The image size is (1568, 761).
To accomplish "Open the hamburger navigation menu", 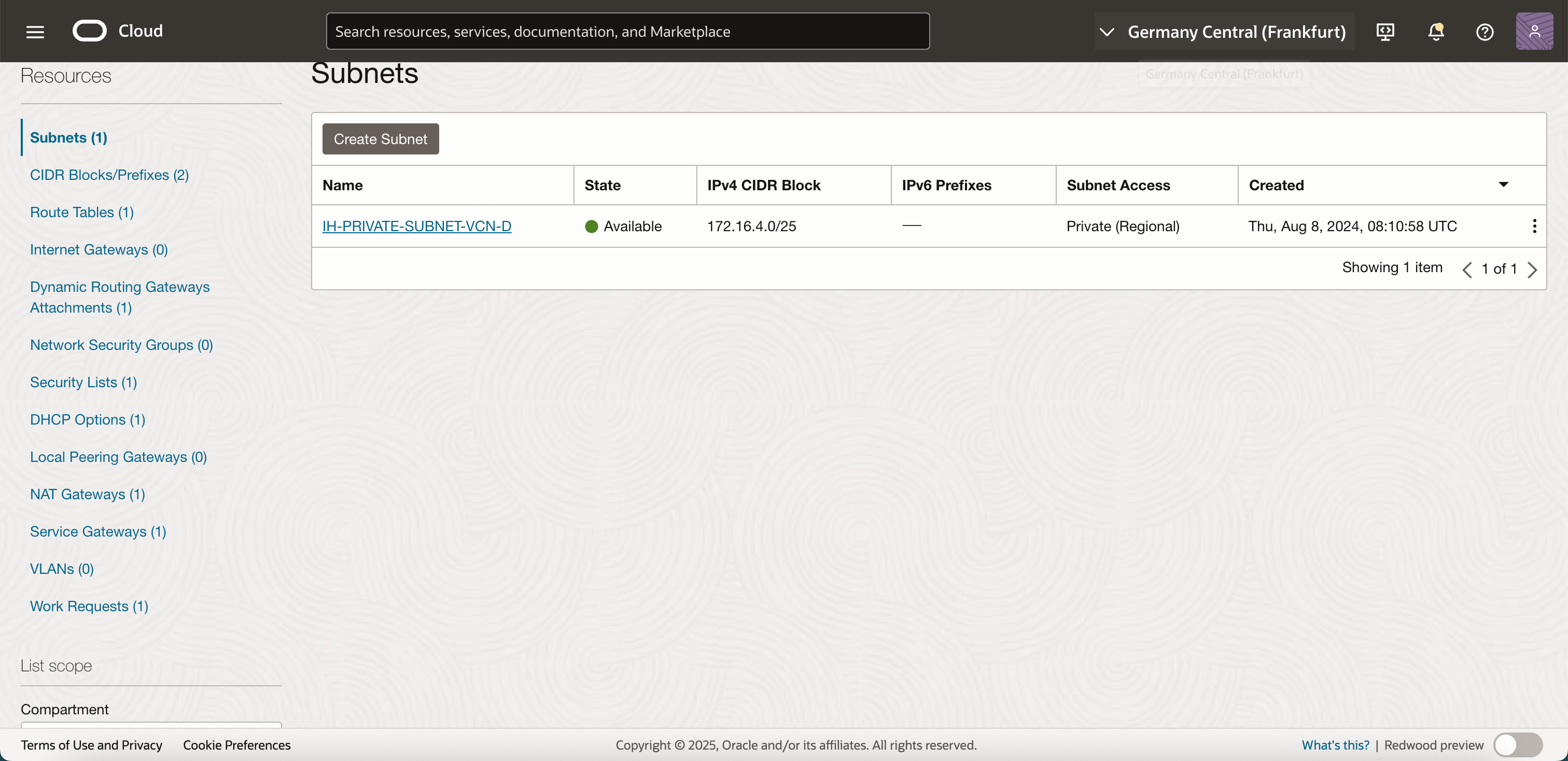I will coord(35,32).
